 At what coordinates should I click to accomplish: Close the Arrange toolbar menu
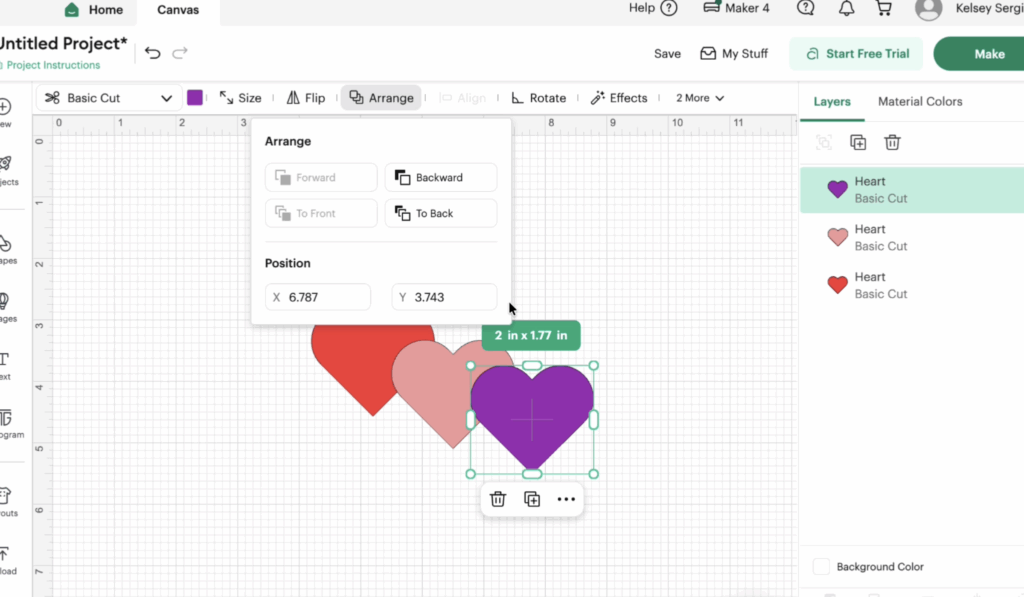pyautogui.click(x=381, y=98)
